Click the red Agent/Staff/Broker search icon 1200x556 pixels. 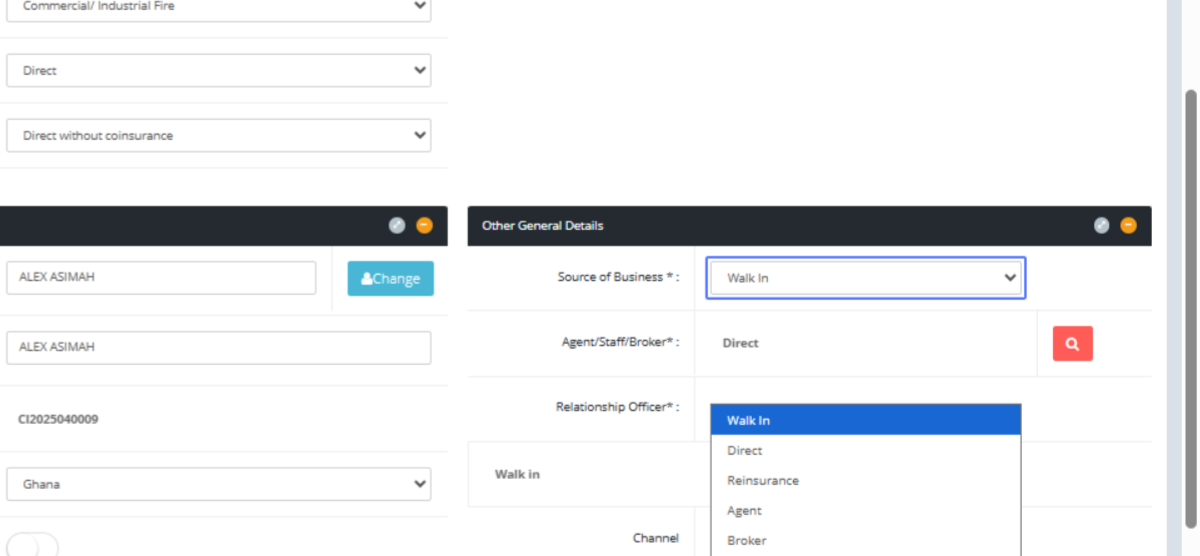[x=1072, y=343]
